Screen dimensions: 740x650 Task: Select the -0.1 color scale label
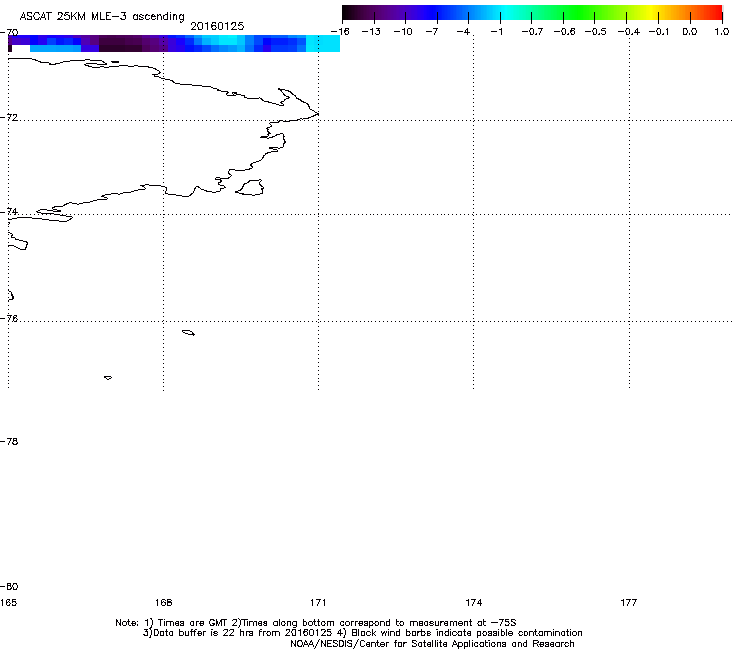pyautogui.click(x=659, y=32)
